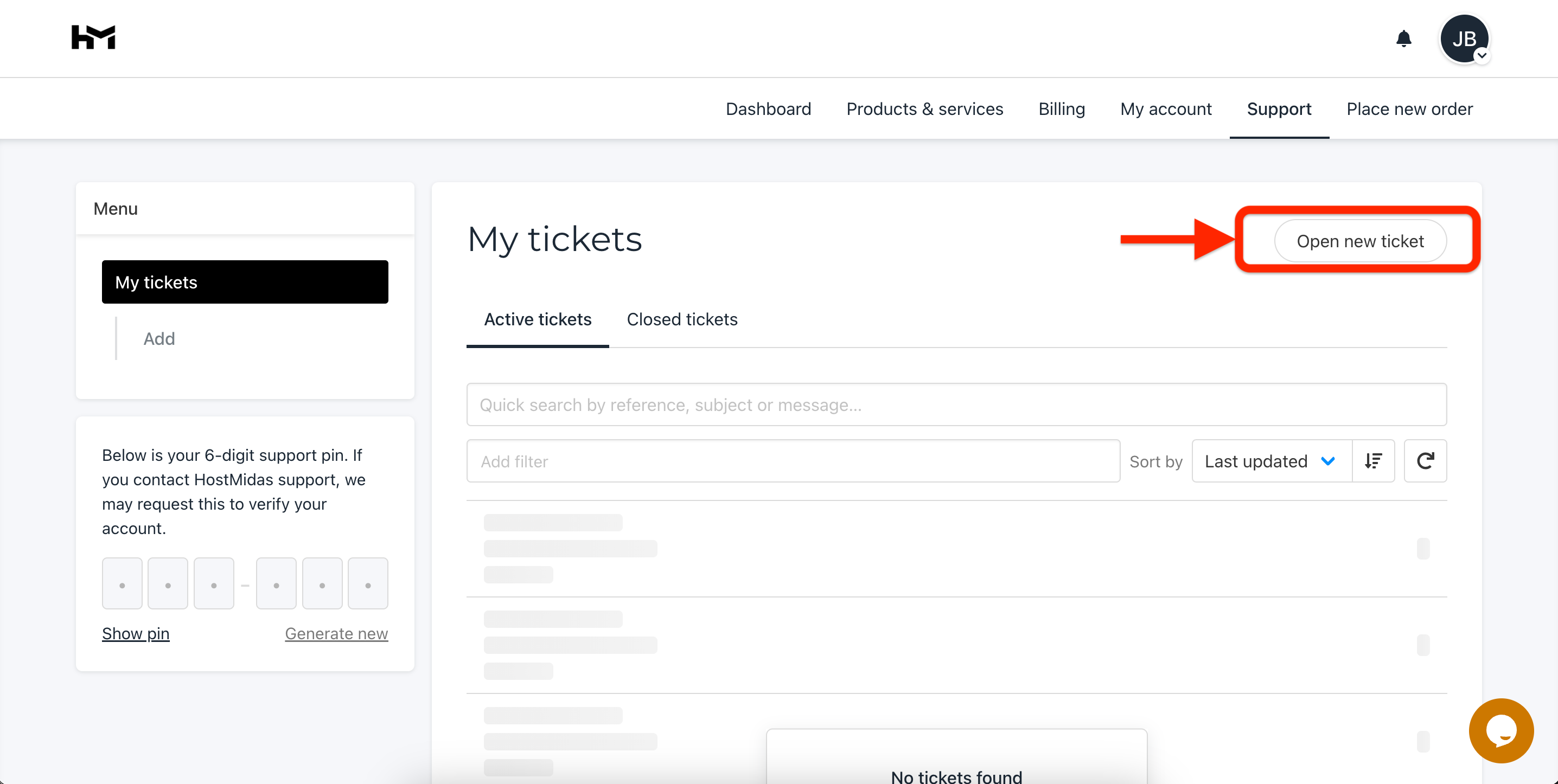Toggle the sort direction icon

point(1373,461)
